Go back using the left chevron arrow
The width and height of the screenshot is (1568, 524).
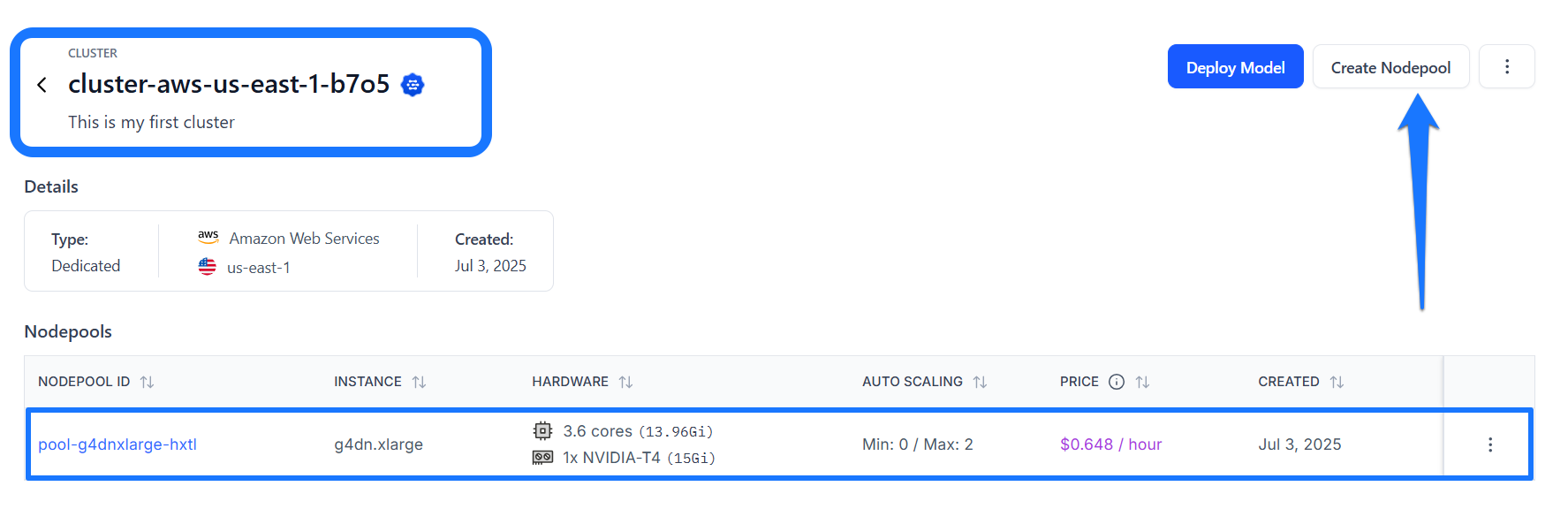tap(42, 85)
